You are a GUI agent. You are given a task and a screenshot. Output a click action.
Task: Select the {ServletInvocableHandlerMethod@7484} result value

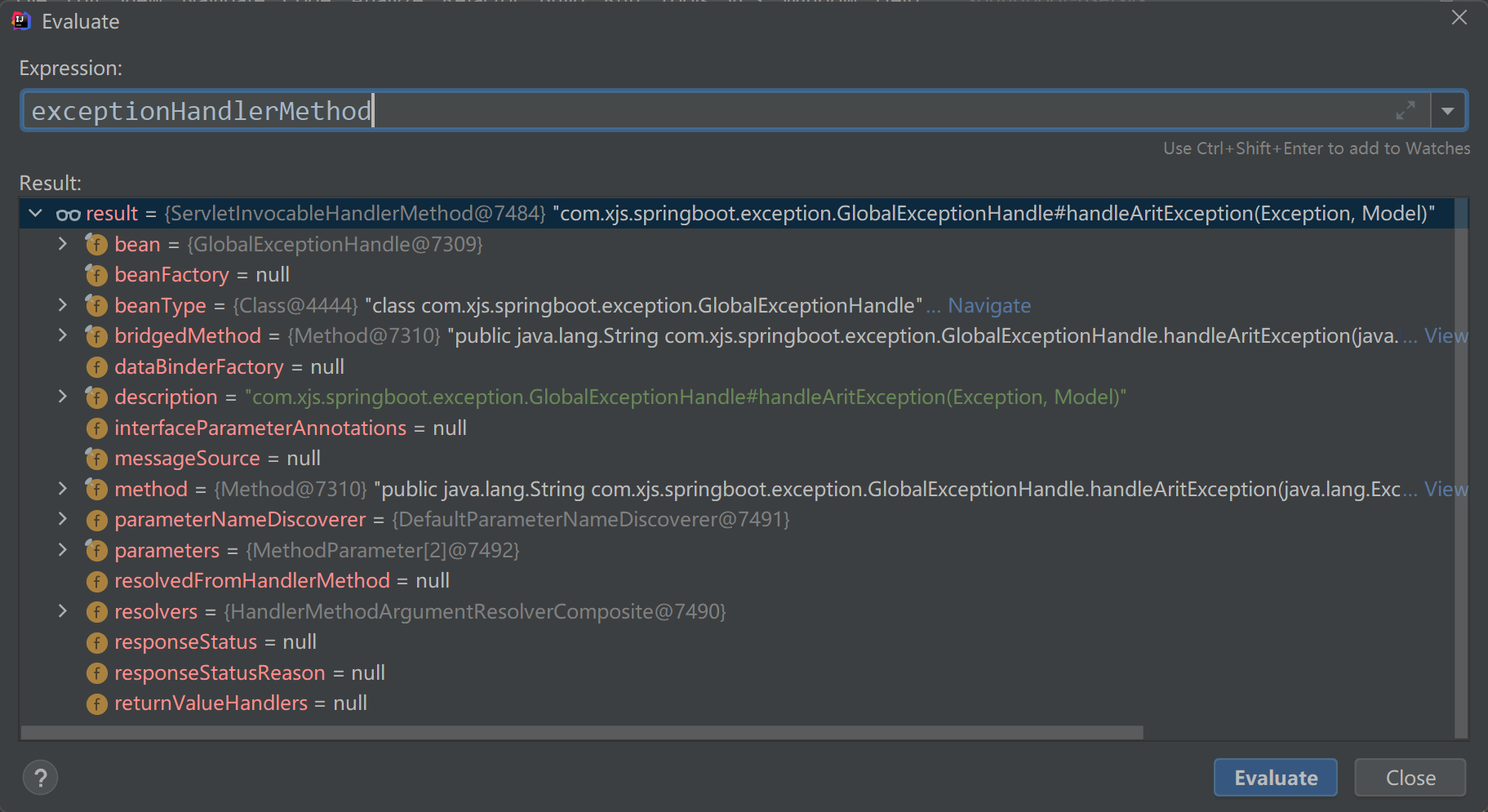coord(355,214)
